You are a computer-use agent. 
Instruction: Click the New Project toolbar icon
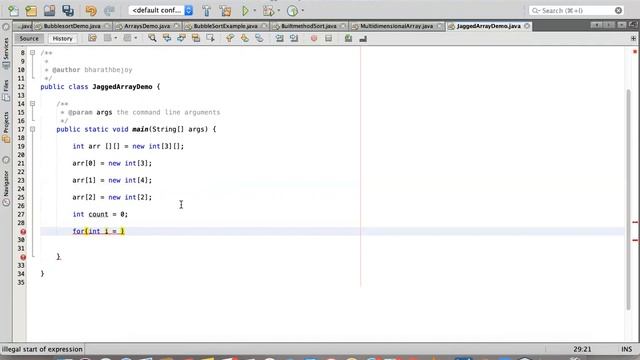point(31,10)
